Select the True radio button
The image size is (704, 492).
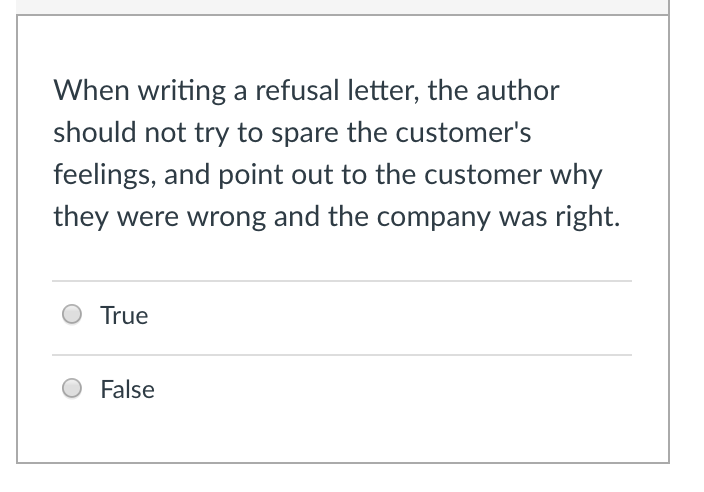tap(72, 314)
